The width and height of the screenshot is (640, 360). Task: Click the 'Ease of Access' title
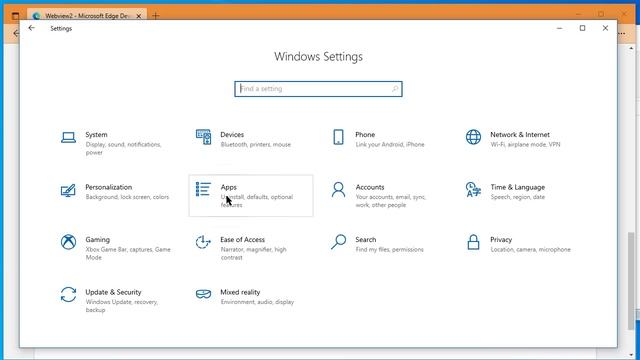[242, 240]
